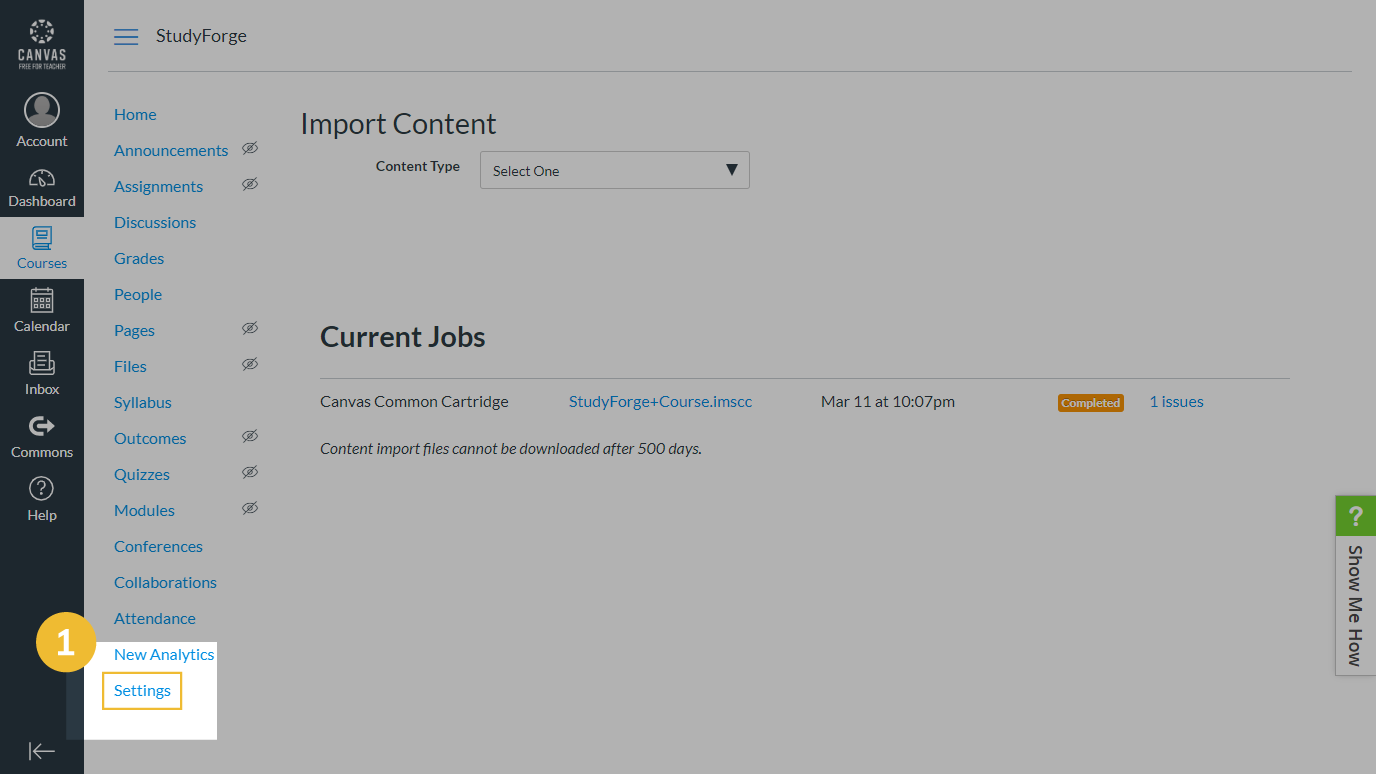Open New Analytics in course navigation
Viewport: 1376px width, 774px height.
click(x=164, y=655)
